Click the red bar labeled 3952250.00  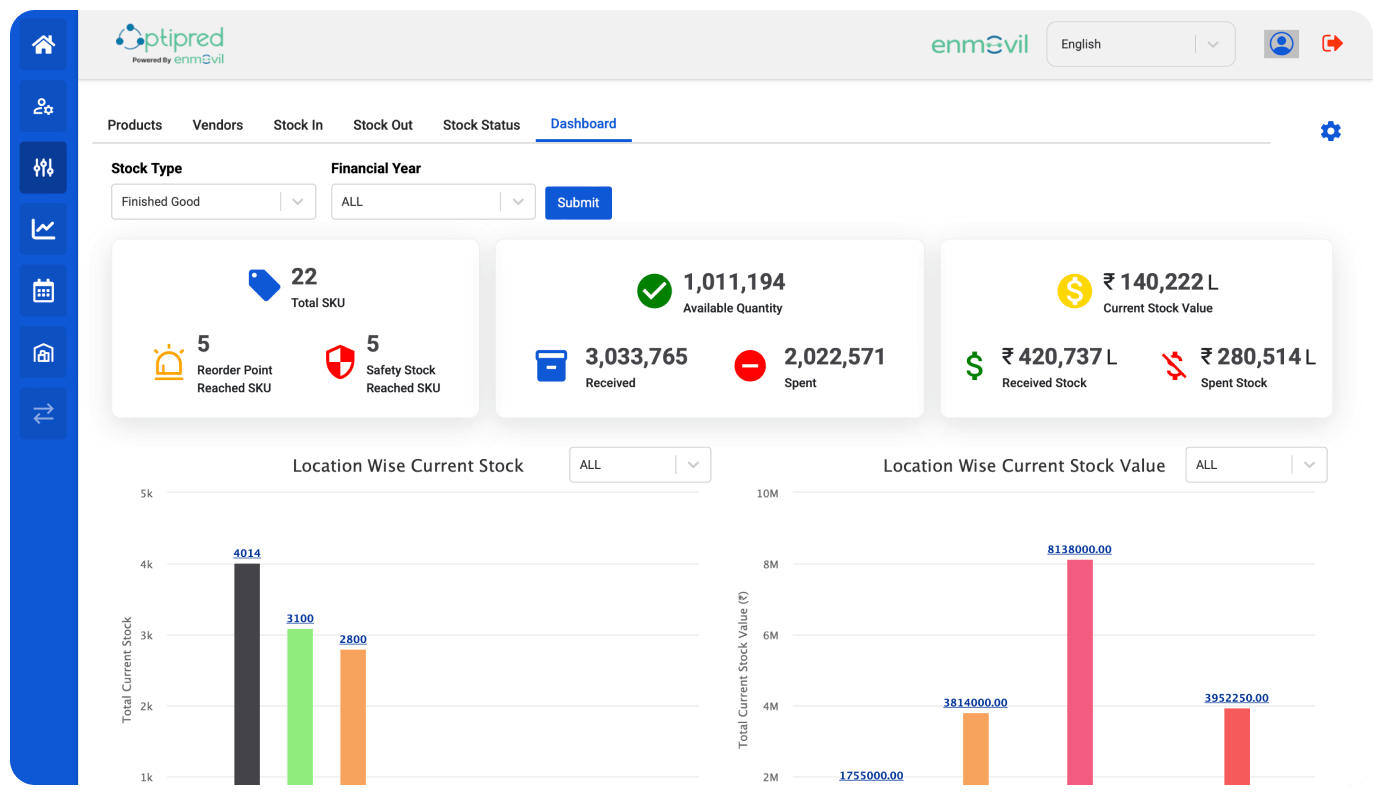pyautogui.click(x=1237, y=746)
